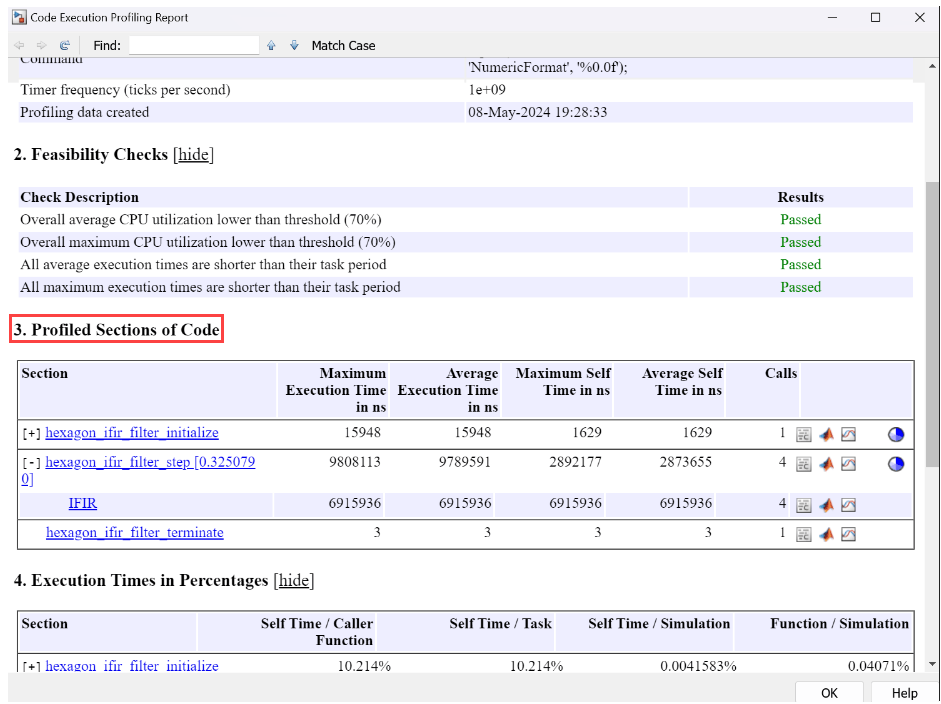
Task: Collapse hexagon_ifir_filter_step row with [-]
Action: pyautogui.click(x=31, y=463)
